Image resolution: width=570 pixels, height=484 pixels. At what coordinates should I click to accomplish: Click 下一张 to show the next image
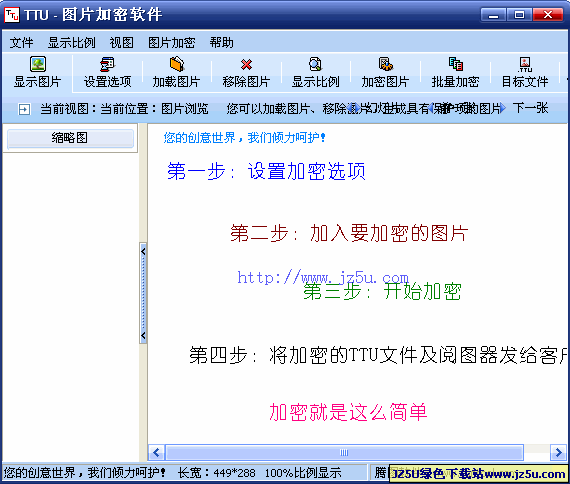pyautogui.click(x=530, y=108)
